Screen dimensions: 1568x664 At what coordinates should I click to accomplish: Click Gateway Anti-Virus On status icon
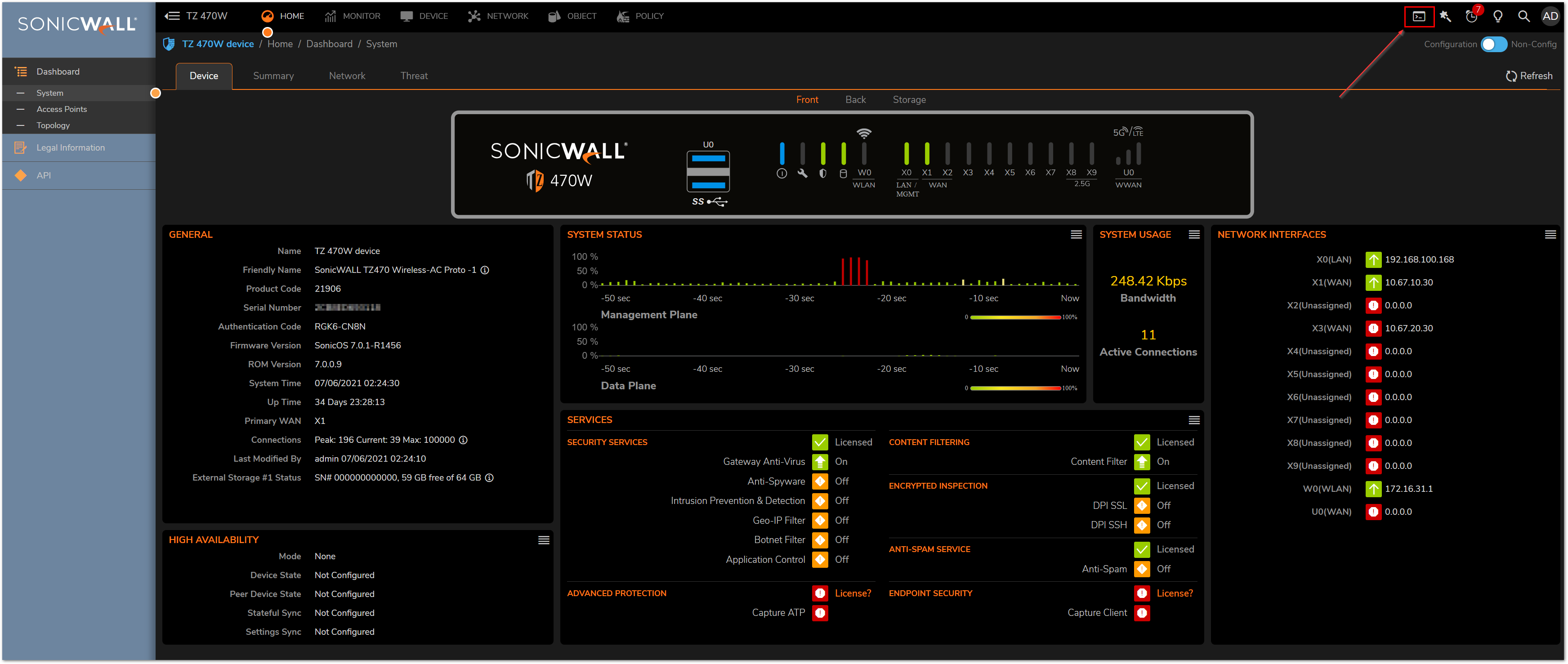click(820, 462)
